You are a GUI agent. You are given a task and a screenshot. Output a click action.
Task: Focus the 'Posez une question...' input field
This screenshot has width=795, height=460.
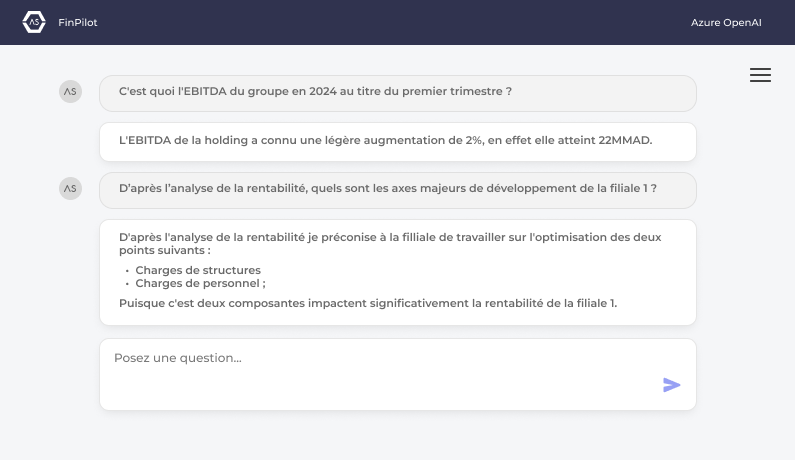tap(398, 374)
